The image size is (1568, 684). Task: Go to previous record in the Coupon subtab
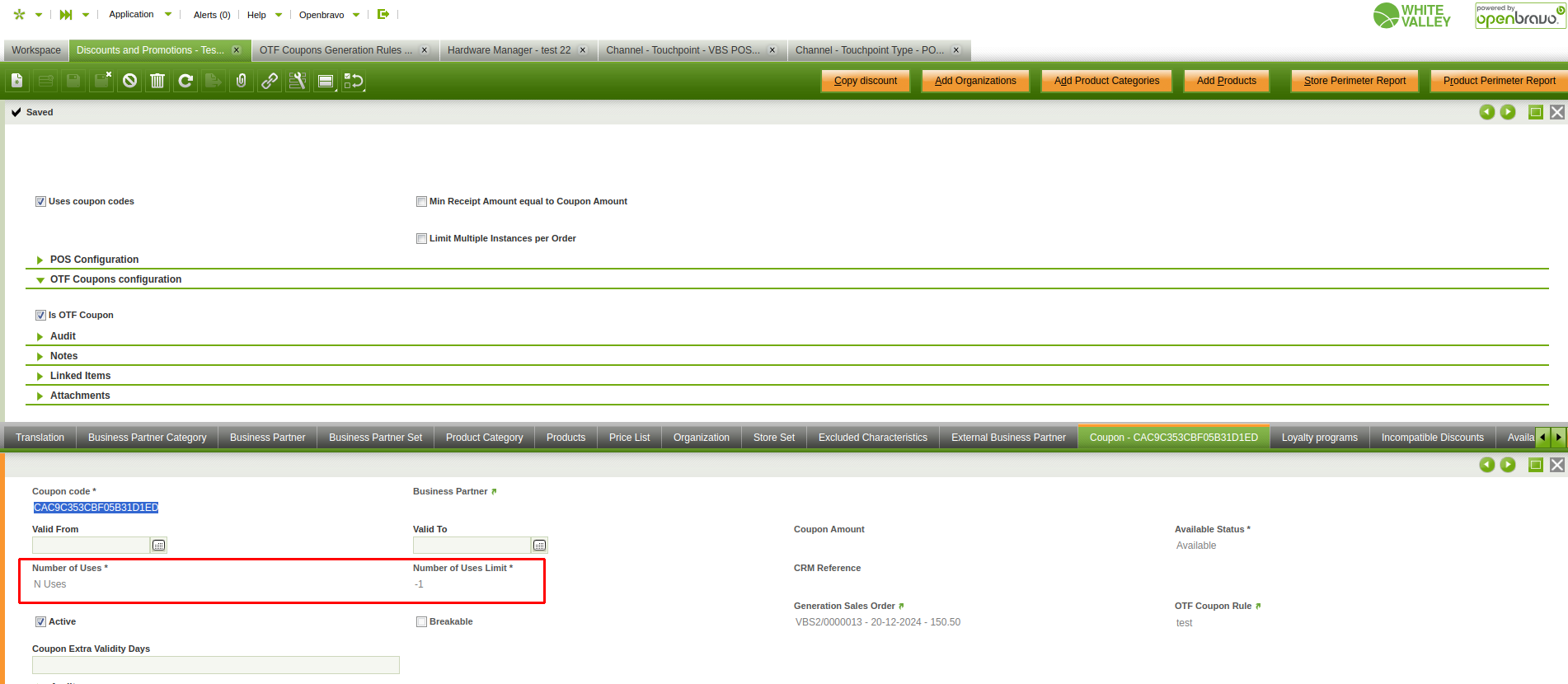coord(1487,465)
